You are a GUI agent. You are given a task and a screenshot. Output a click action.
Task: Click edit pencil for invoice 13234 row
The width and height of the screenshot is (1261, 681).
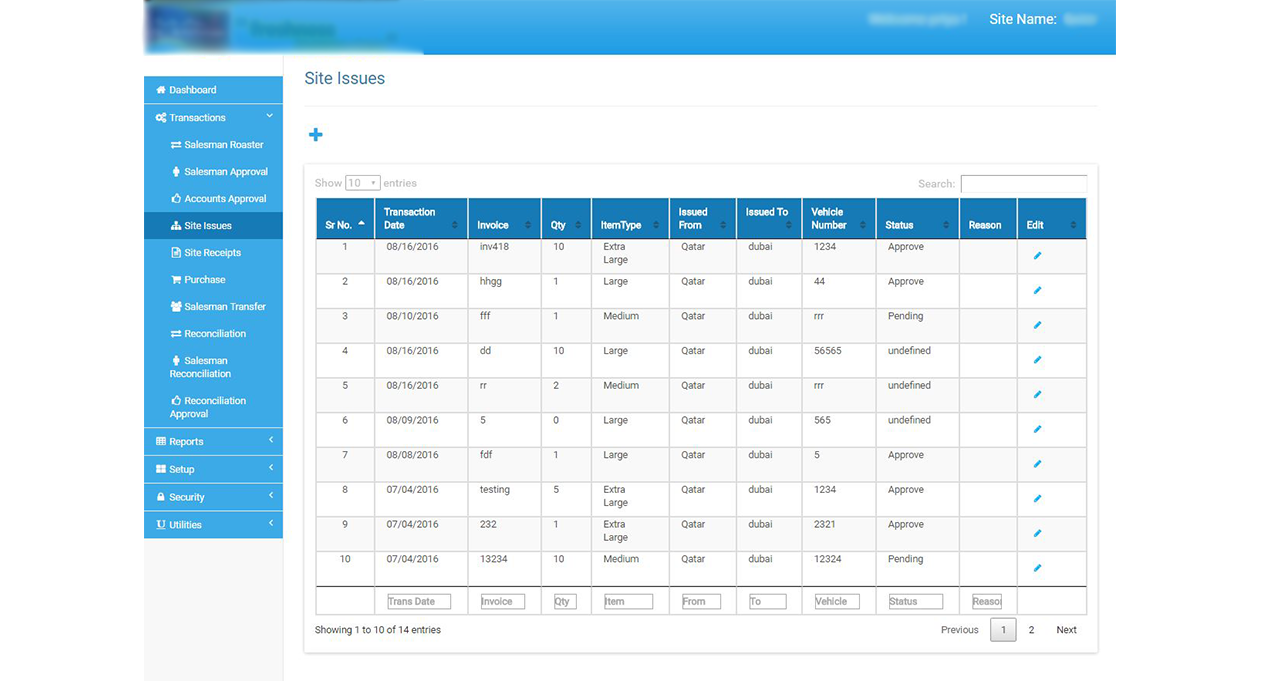click(x=1037, y=568)
